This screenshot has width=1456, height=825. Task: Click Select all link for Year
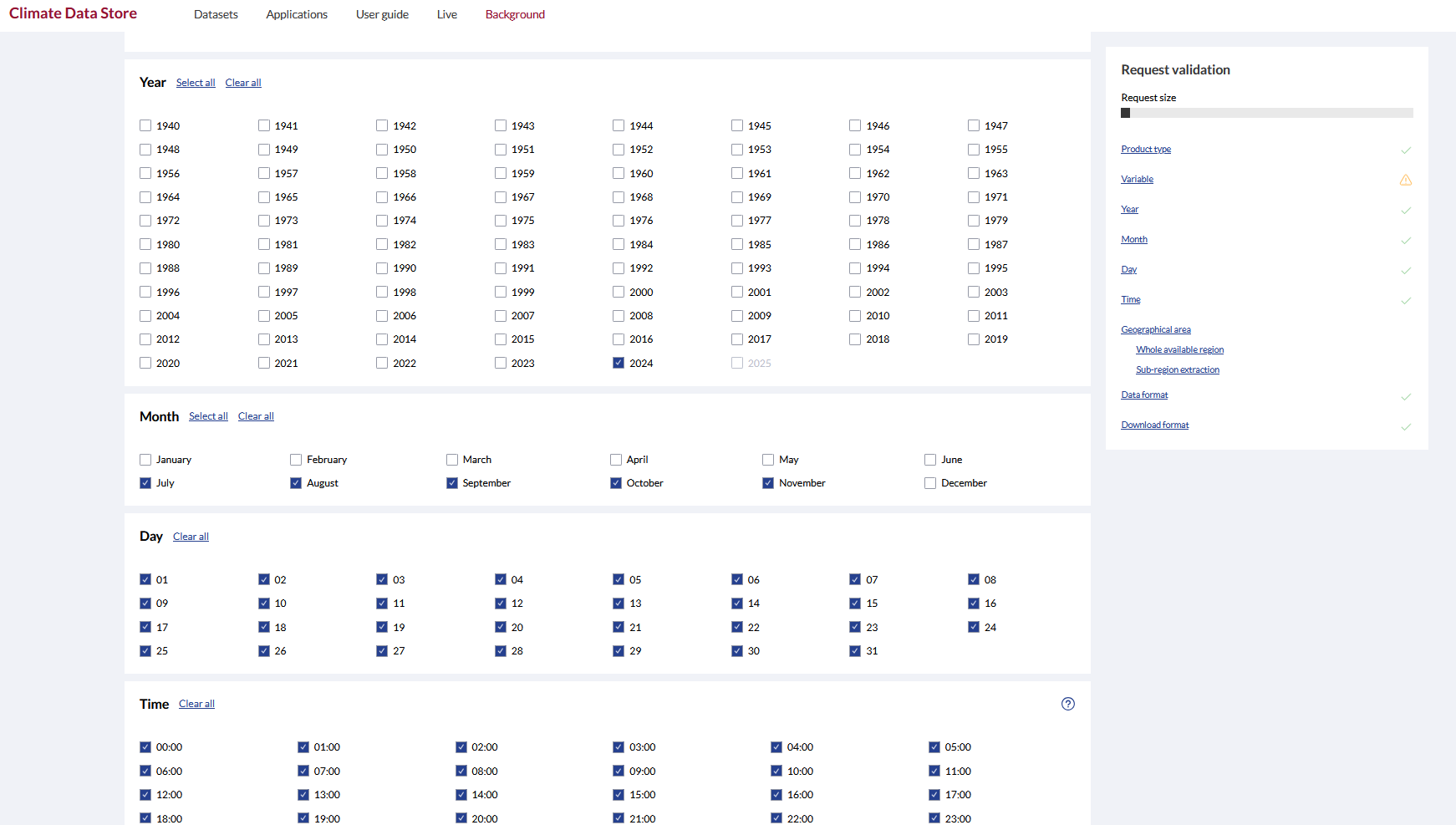[x=196, y=83]
